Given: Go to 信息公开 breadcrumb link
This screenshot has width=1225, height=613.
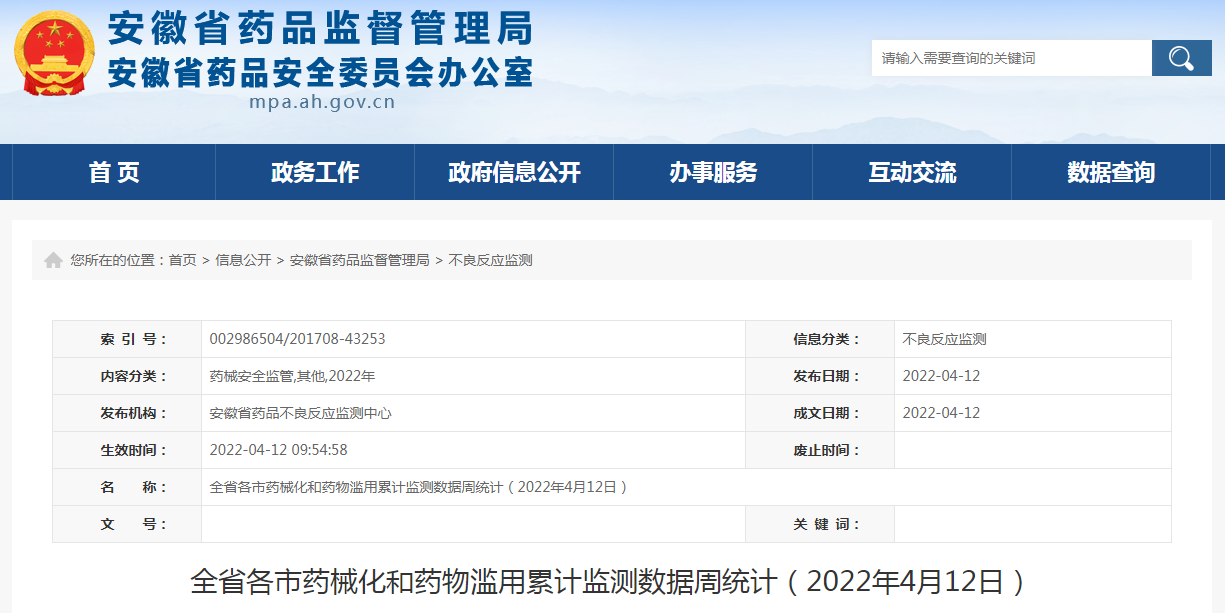Looking at the screenshot, I should (243, 260).
